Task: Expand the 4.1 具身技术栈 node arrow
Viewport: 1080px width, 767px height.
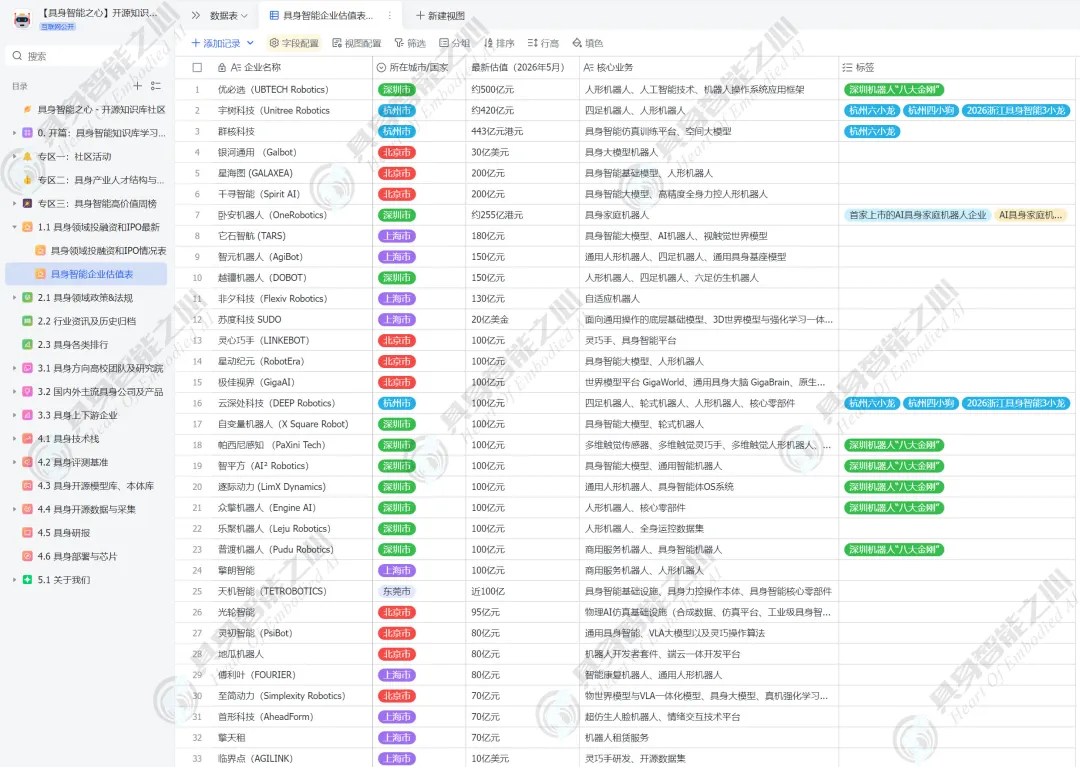Action: (x=14, y=439)
